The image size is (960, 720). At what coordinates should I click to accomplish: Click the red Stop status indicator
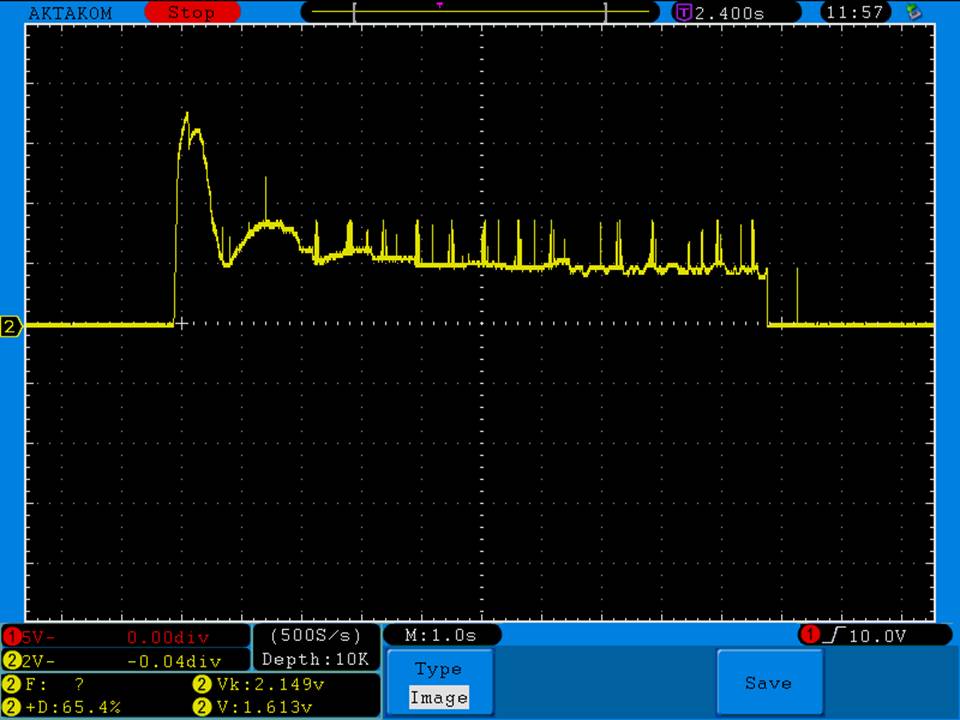coord(191,13)
